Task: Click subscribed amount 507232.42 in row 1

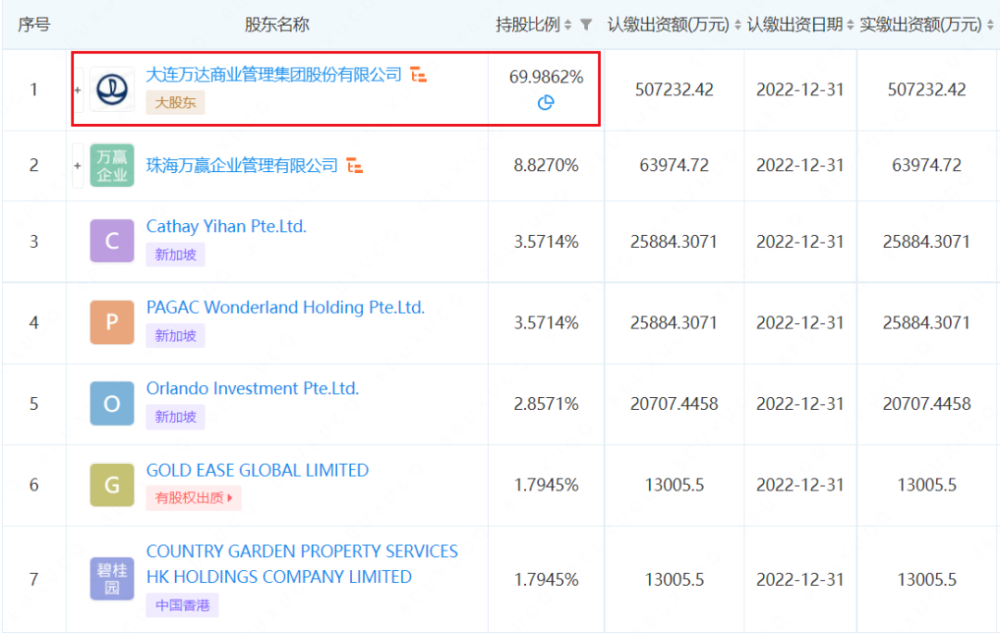Action: [674, 90]
